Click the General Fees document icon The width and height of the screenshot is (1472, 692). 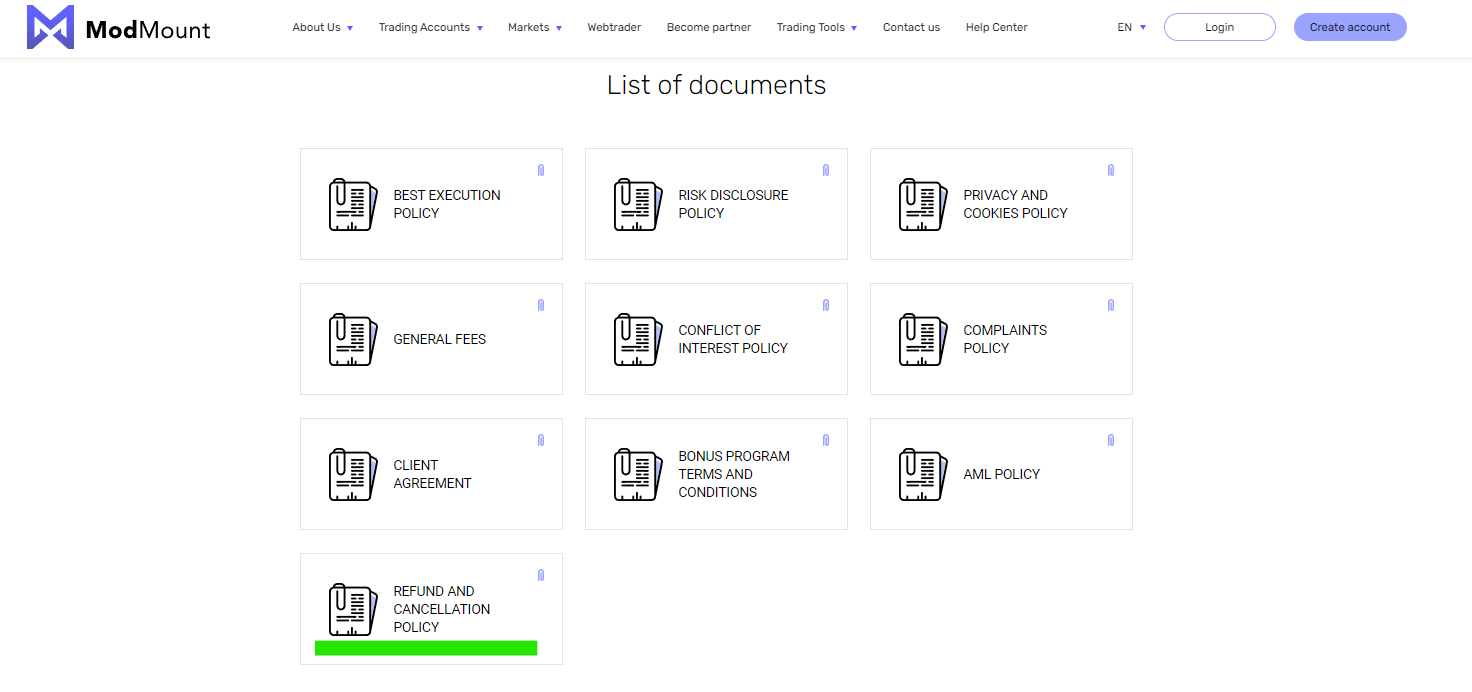tap(354, 339)
